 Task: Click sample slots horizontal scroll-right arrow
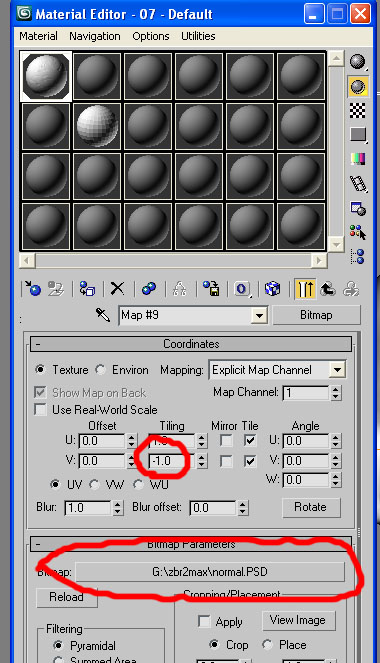319,261
